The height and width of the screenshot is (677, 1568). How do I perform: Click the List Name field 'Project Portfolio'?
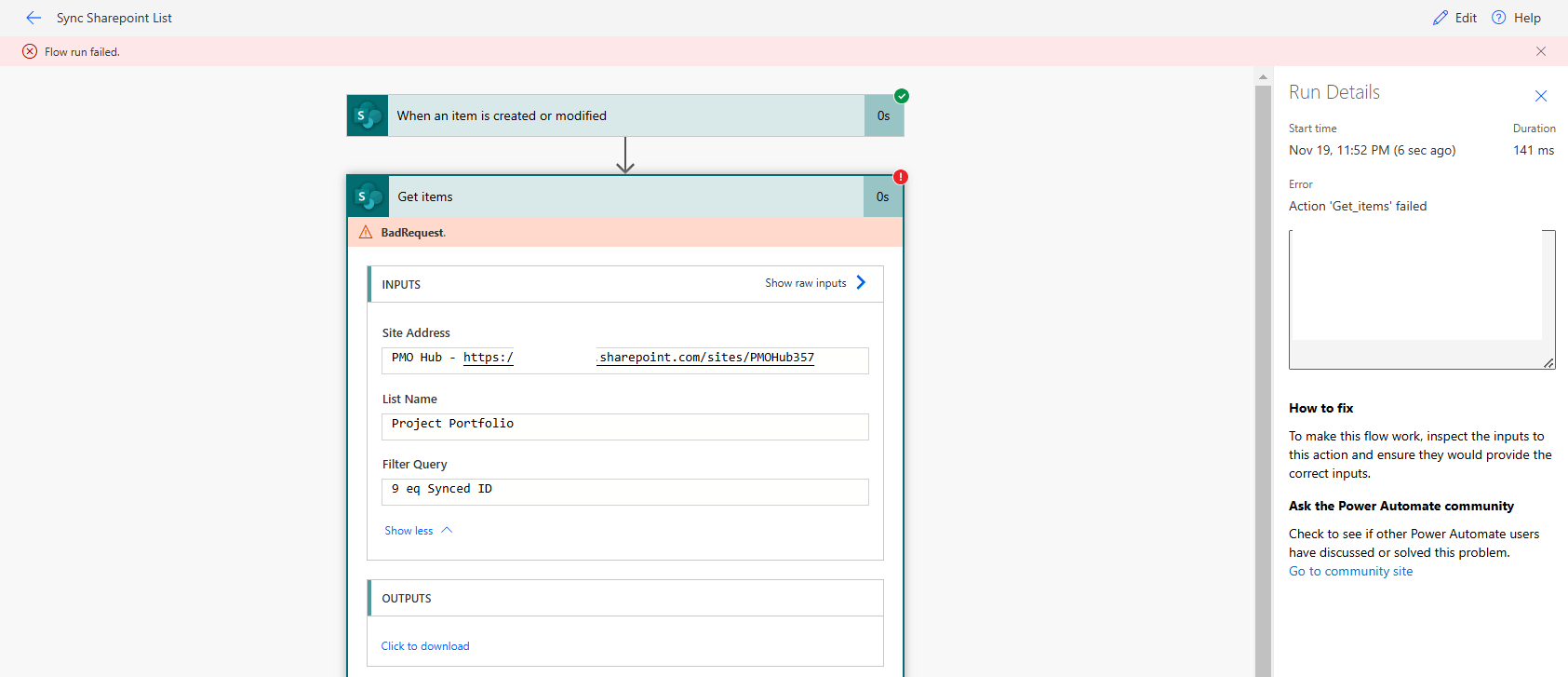(x=625, y=427)
